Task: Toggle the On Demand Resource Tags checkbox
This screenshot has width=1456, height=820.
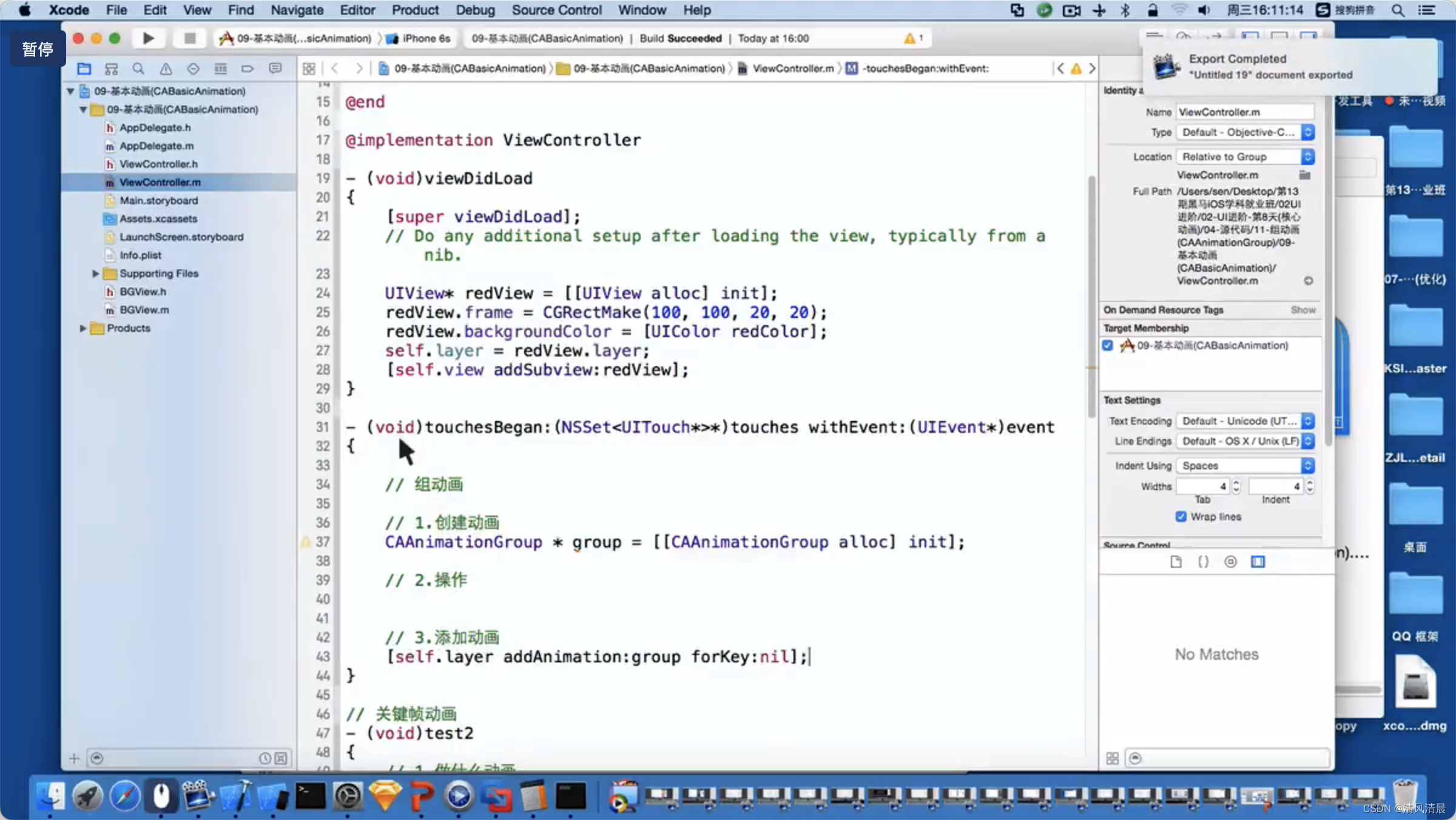Action: coord(1110,345)
